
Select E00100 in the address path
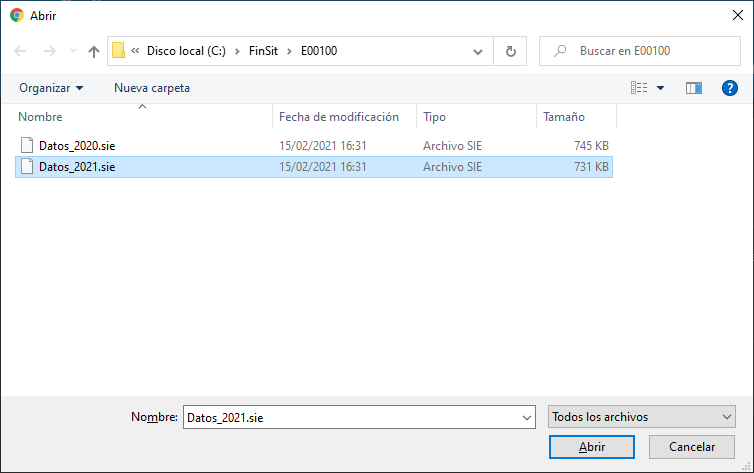click(x=319, y=50)
